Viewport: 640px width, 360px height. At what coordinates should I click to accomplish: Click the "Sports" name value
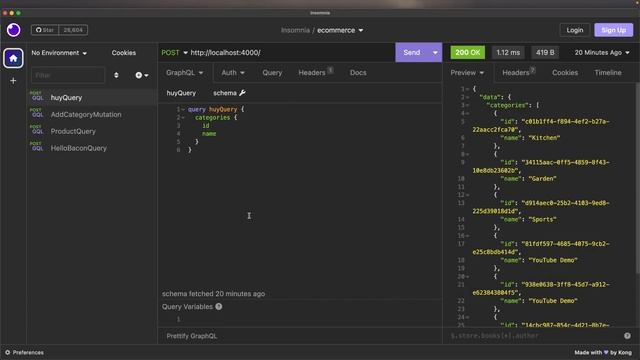pyautogui.click(x=542, y=220)
